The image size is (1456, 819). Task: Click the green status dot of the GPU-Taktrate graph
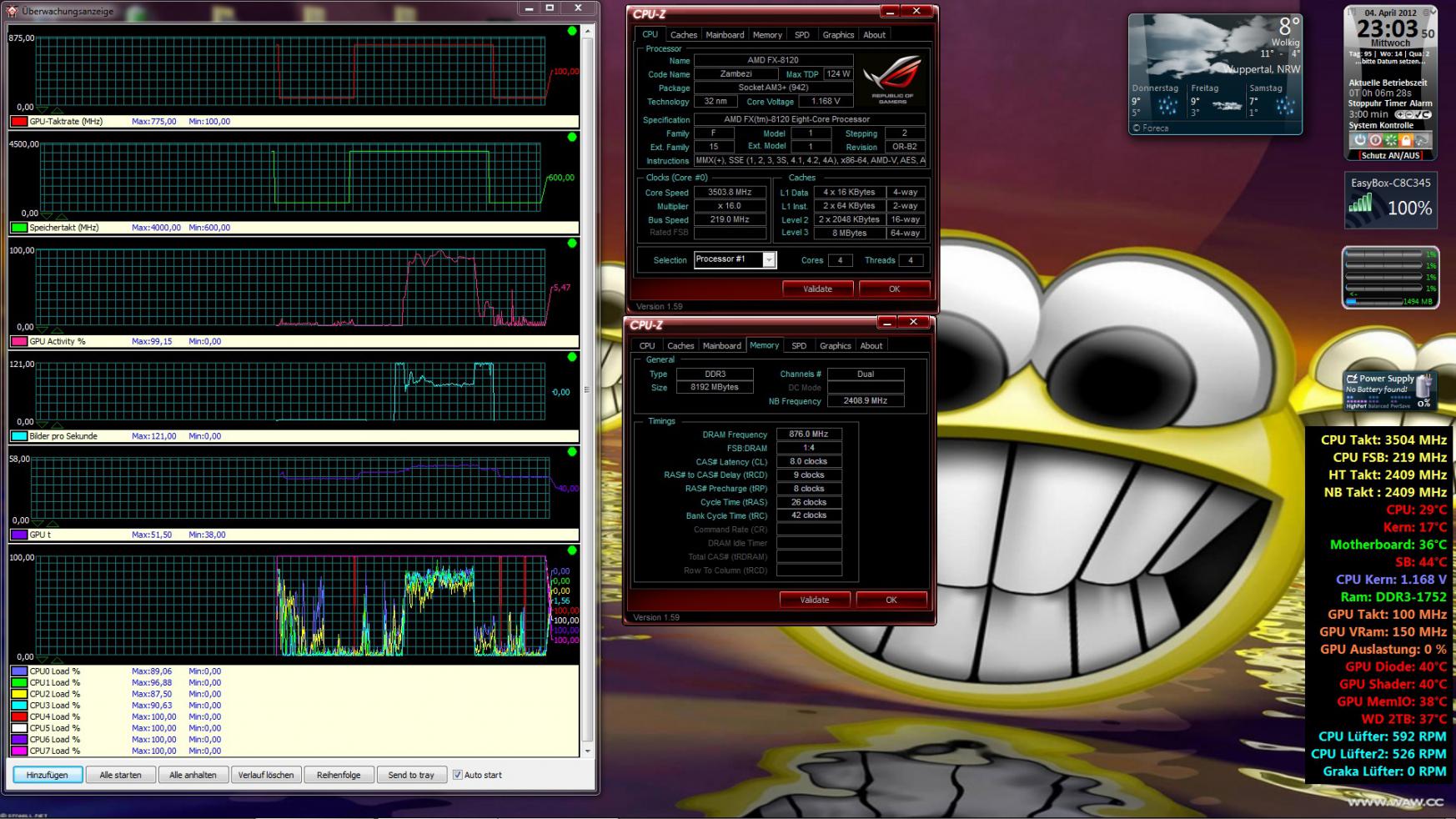coord(572,31)
